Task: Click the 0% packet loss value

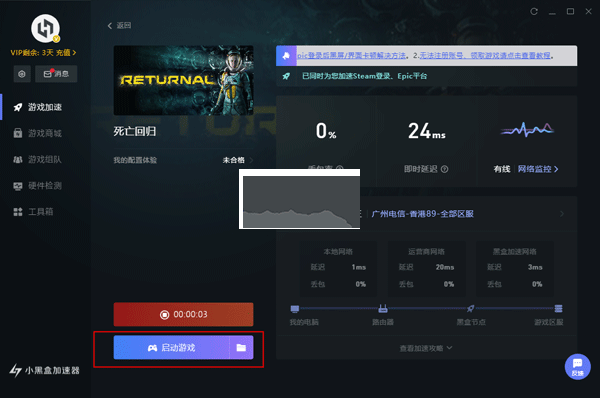Action: point(326,131)
